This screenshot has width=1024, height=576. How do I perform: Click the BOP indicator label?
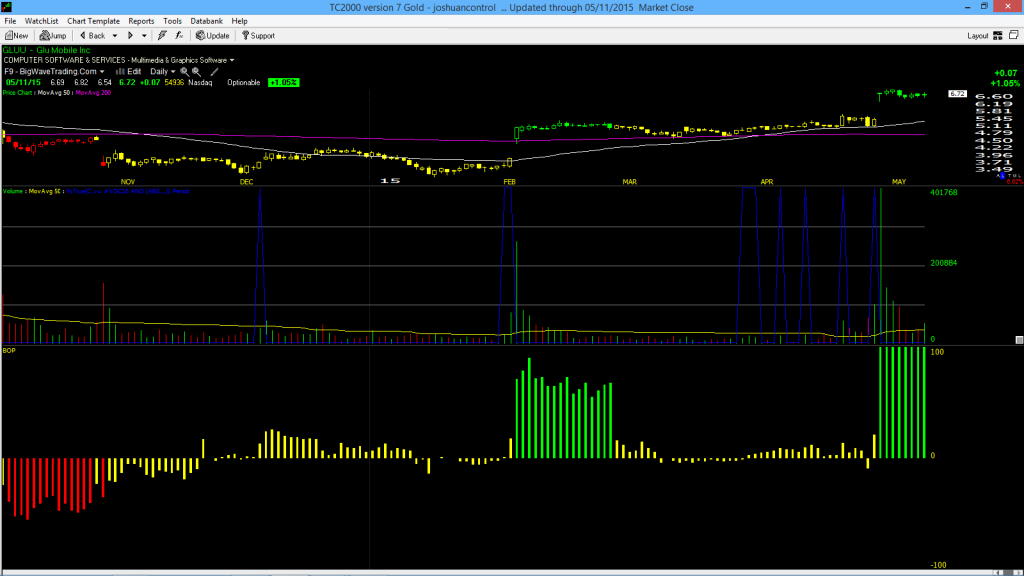coord(9,351)
